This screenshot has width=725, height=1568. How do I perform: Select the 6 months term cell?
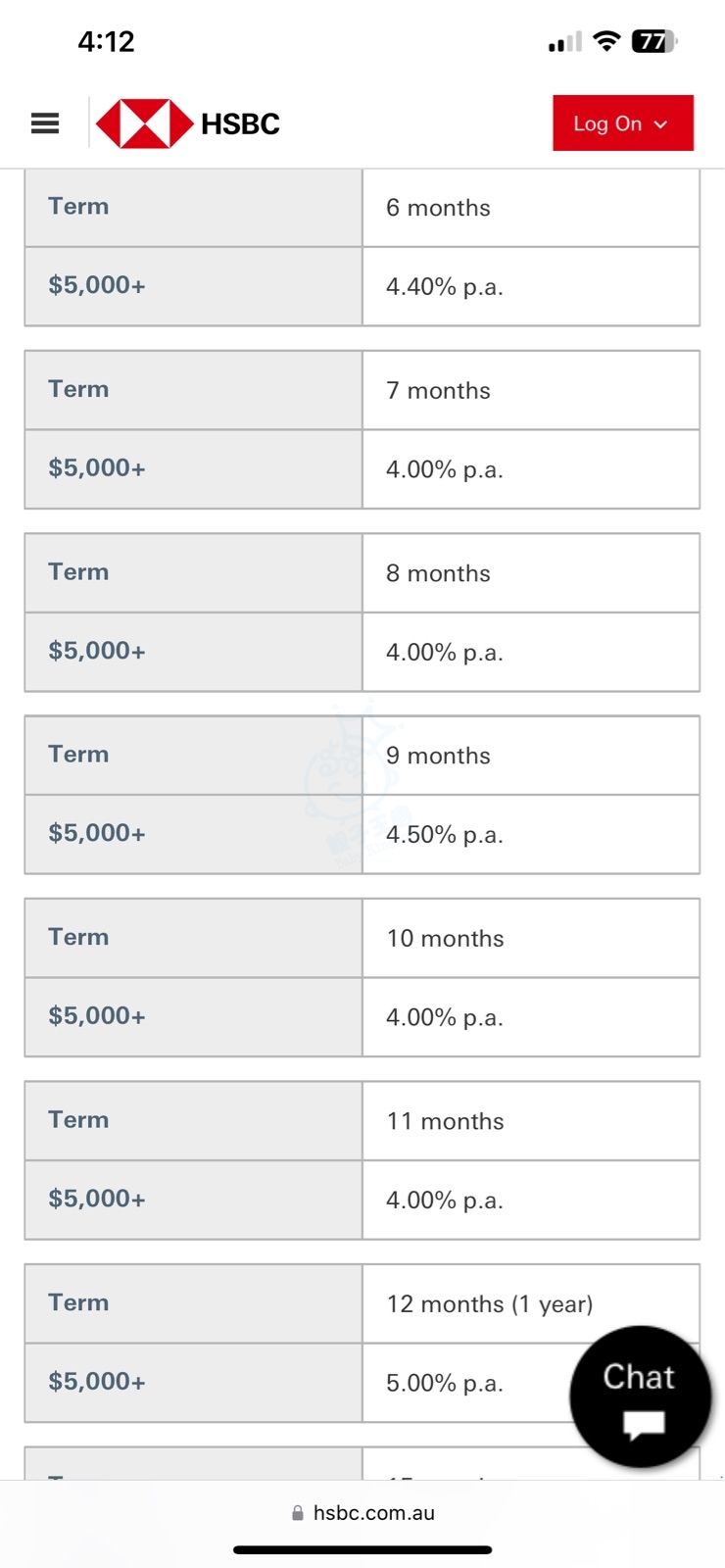tap(530, 208)
